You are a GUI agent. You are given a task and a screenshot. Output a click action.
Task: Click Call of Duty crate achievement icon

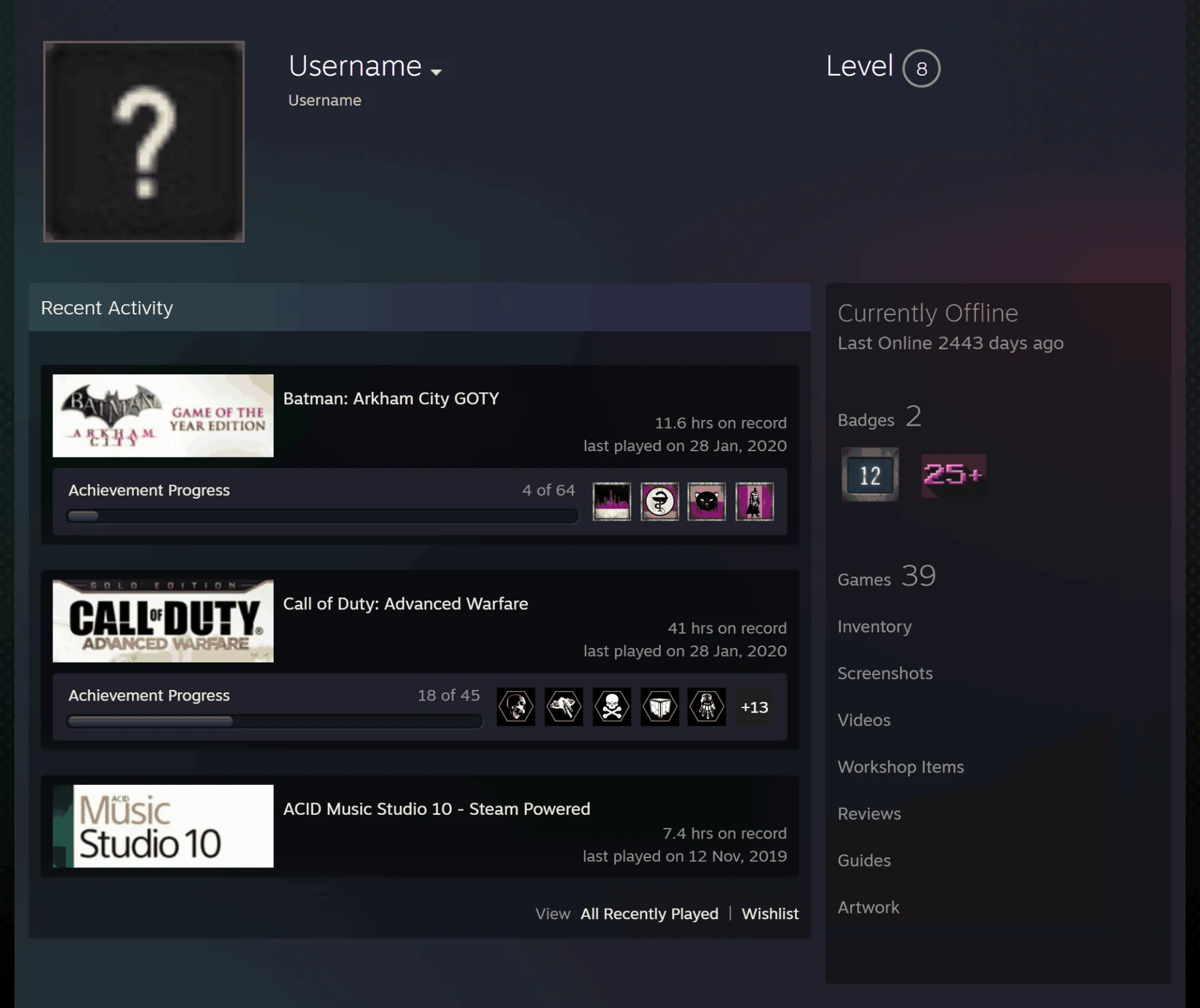click(x=659, y=707)
